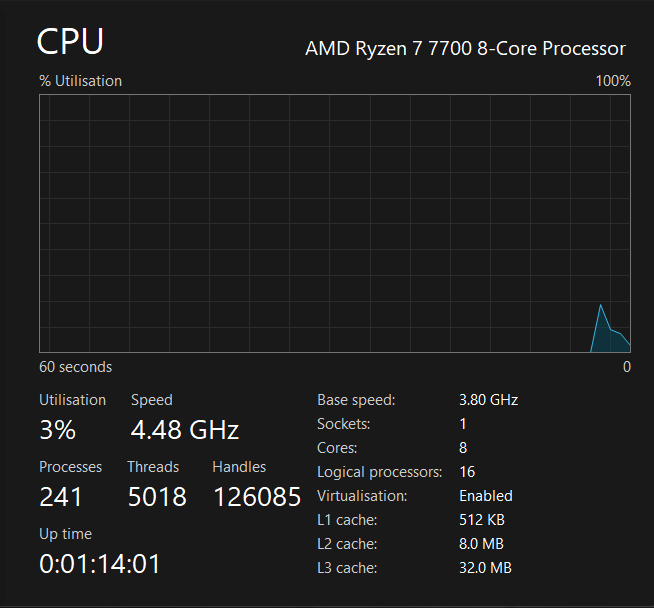Click the Sockets value
This screenshot has height=608, width=654.
[463, 424]
